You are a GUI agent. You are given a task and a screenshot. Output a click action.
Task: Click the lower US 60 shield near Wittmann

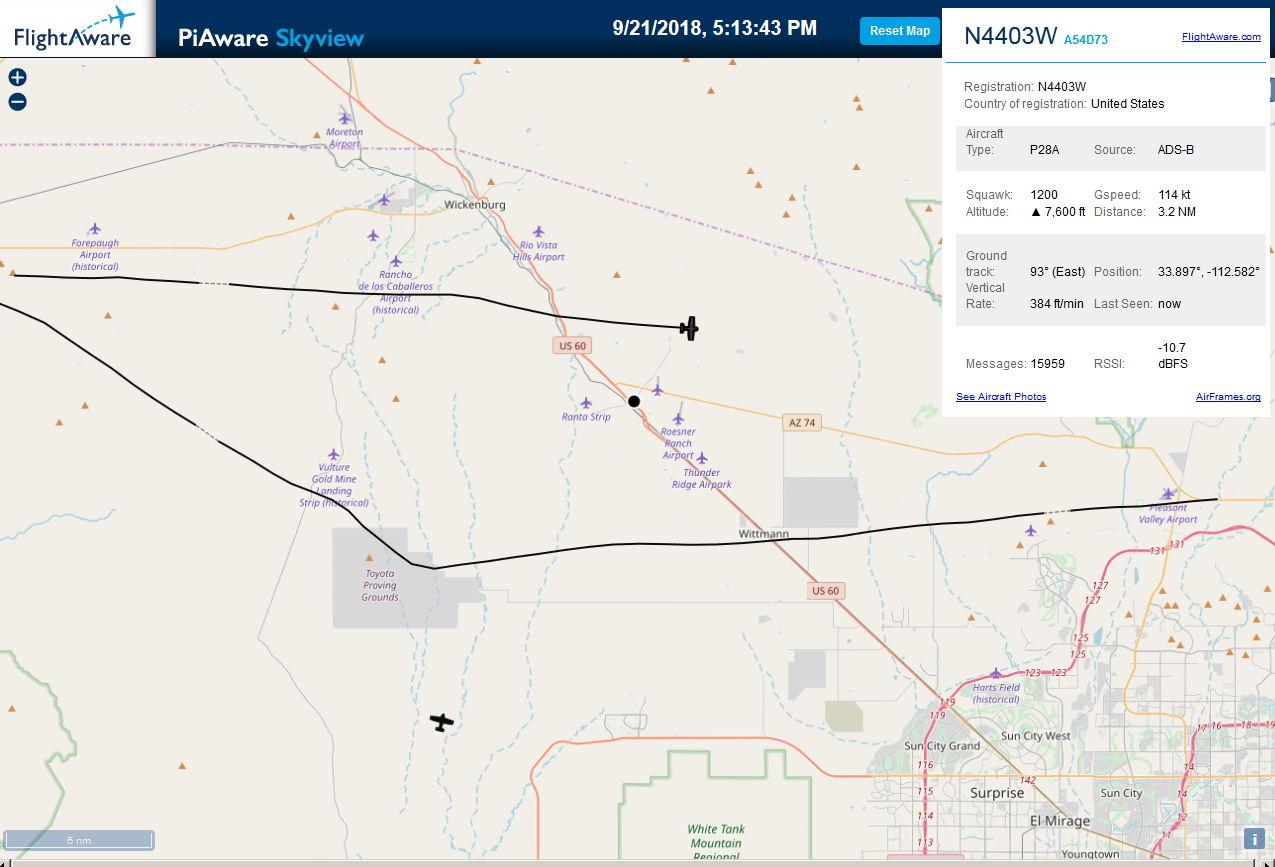826,591
